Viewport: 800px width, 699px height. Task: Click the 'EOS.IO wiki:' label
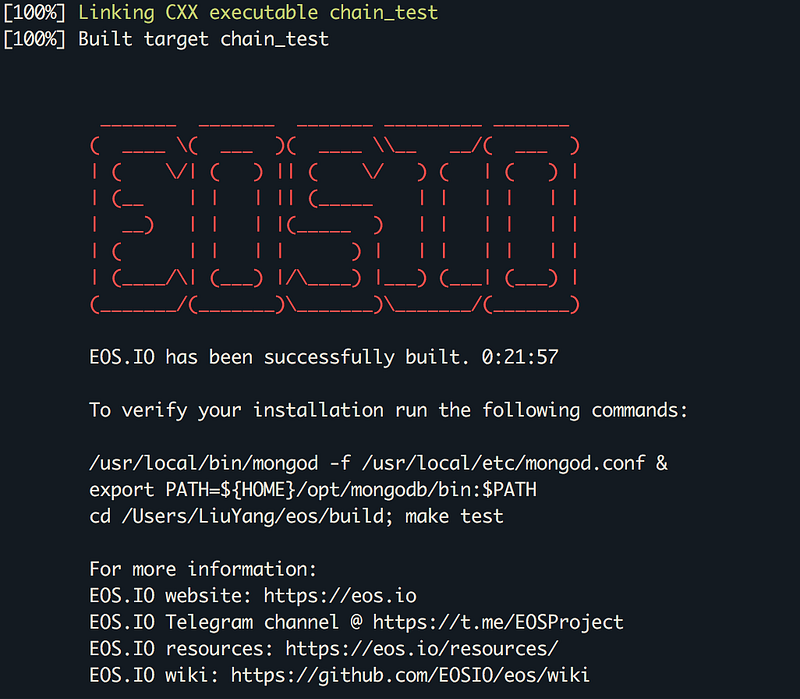(x=155, y=675)
